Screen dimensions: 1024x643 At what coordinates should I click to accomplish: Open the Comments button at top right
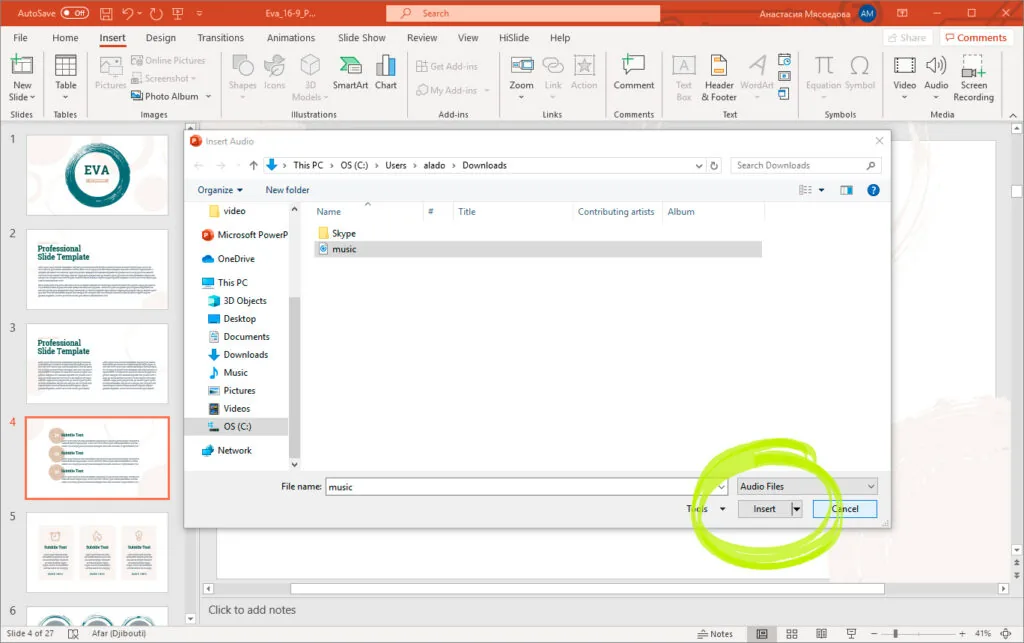point(976,38)
